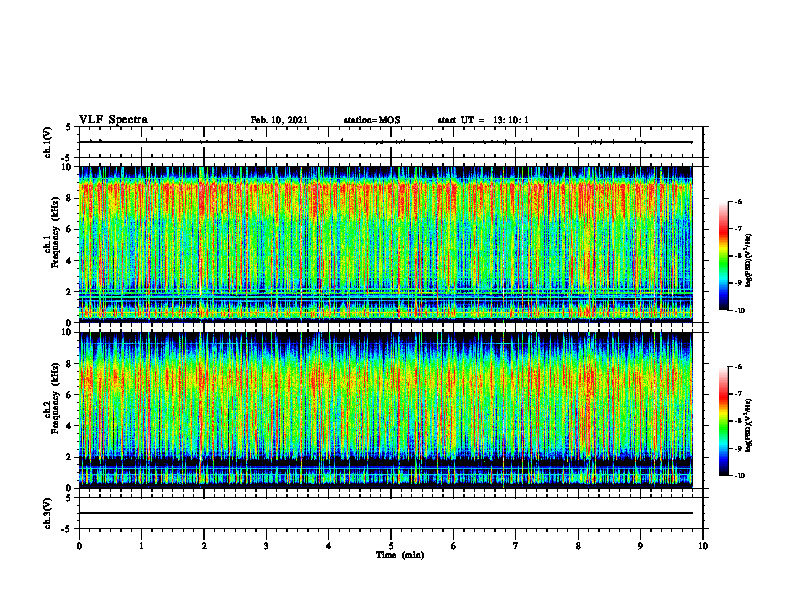Click the ch.1 color scale log(PSD) unit label
The image size is (792, 612).
pos(749,260)
